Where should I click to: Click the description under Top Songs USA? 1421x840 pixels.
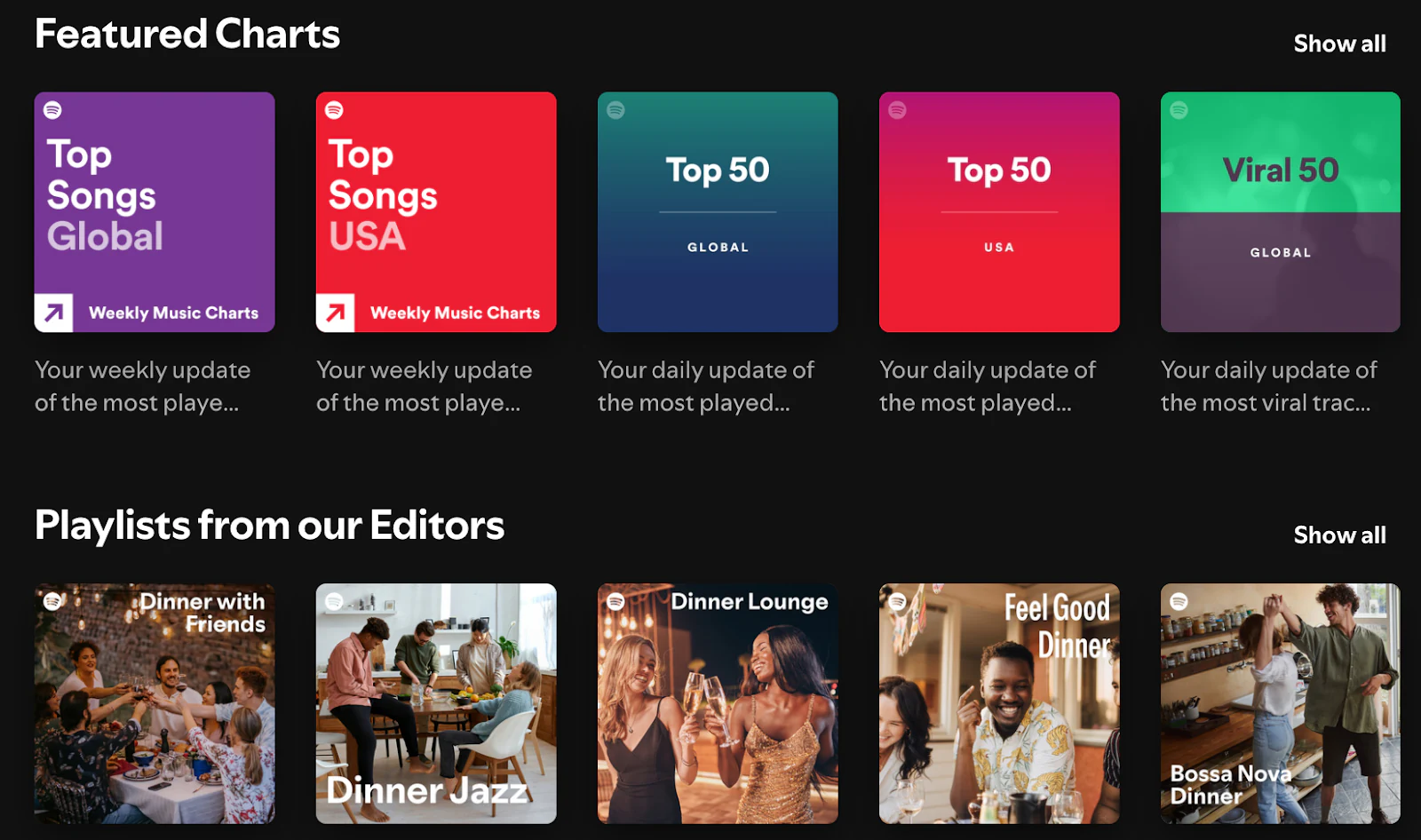pyautogui.click(x=425, y=386)
